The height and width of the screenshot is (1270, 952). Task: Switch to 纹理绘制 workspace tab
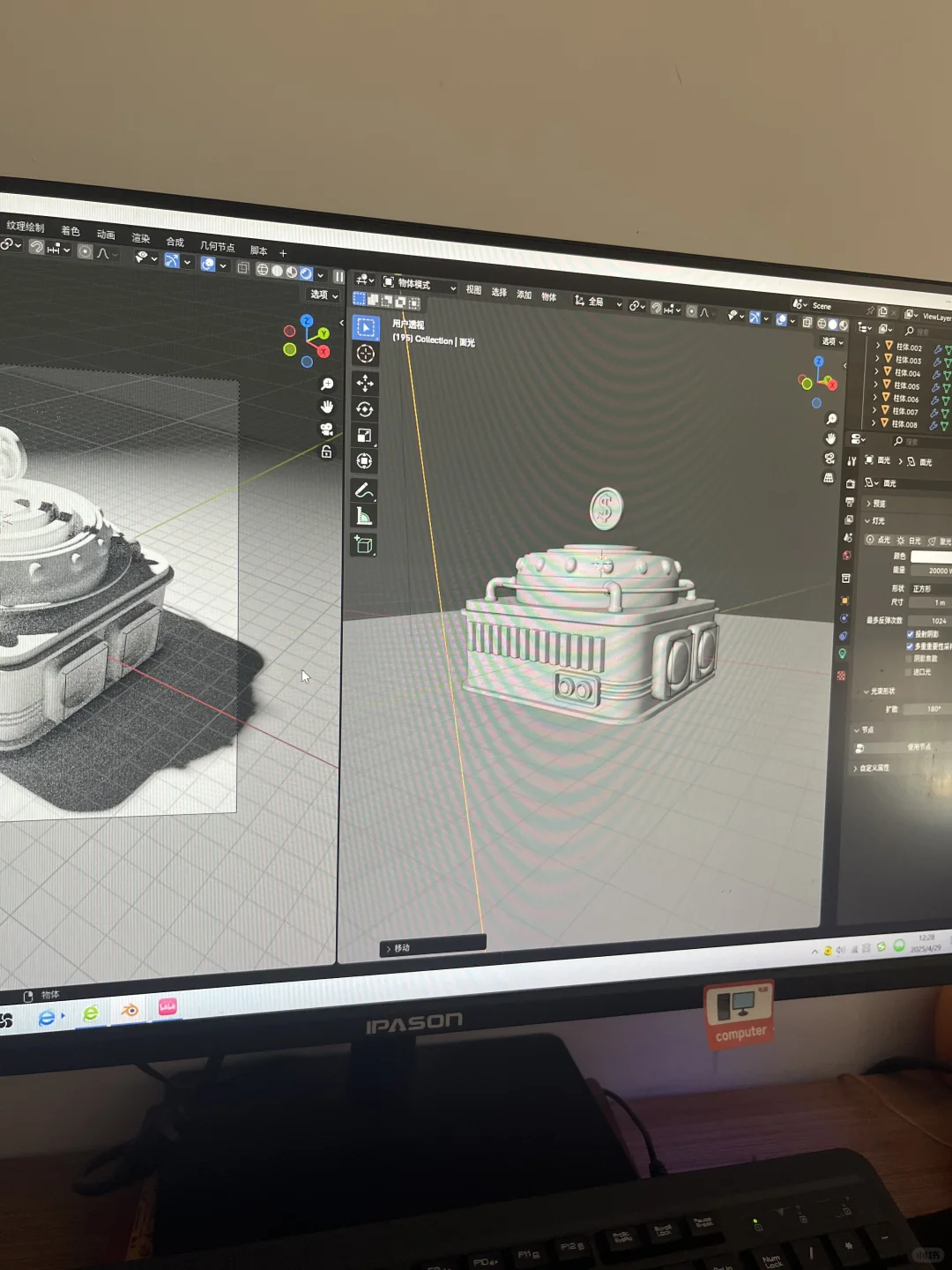click(26, 227)
